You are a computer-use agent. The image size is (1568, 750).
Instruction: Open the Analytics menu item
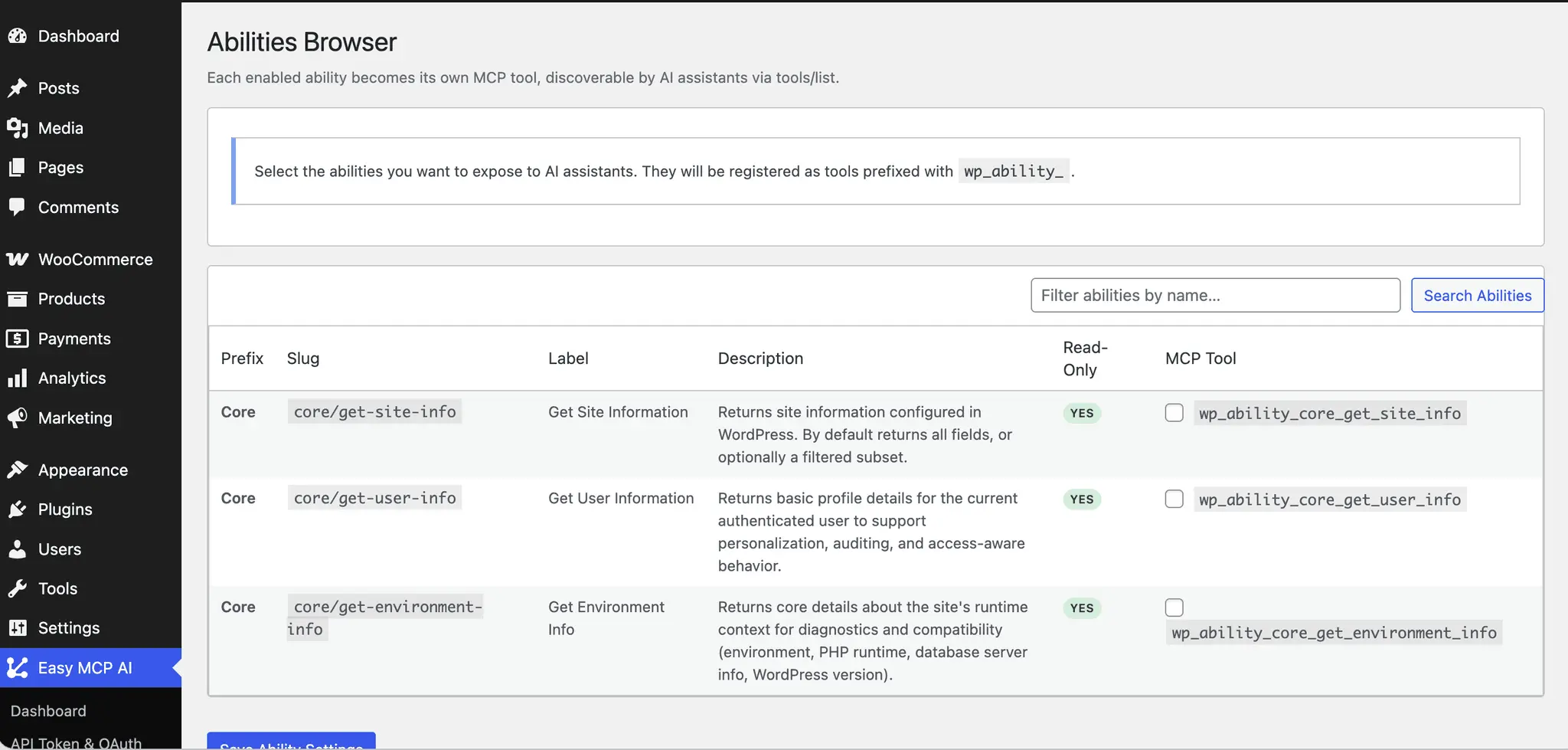pos(90,378)
